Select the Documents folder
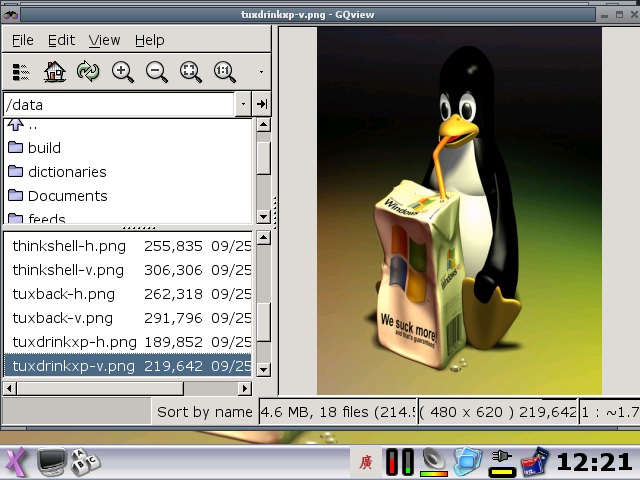 [67, 196]
